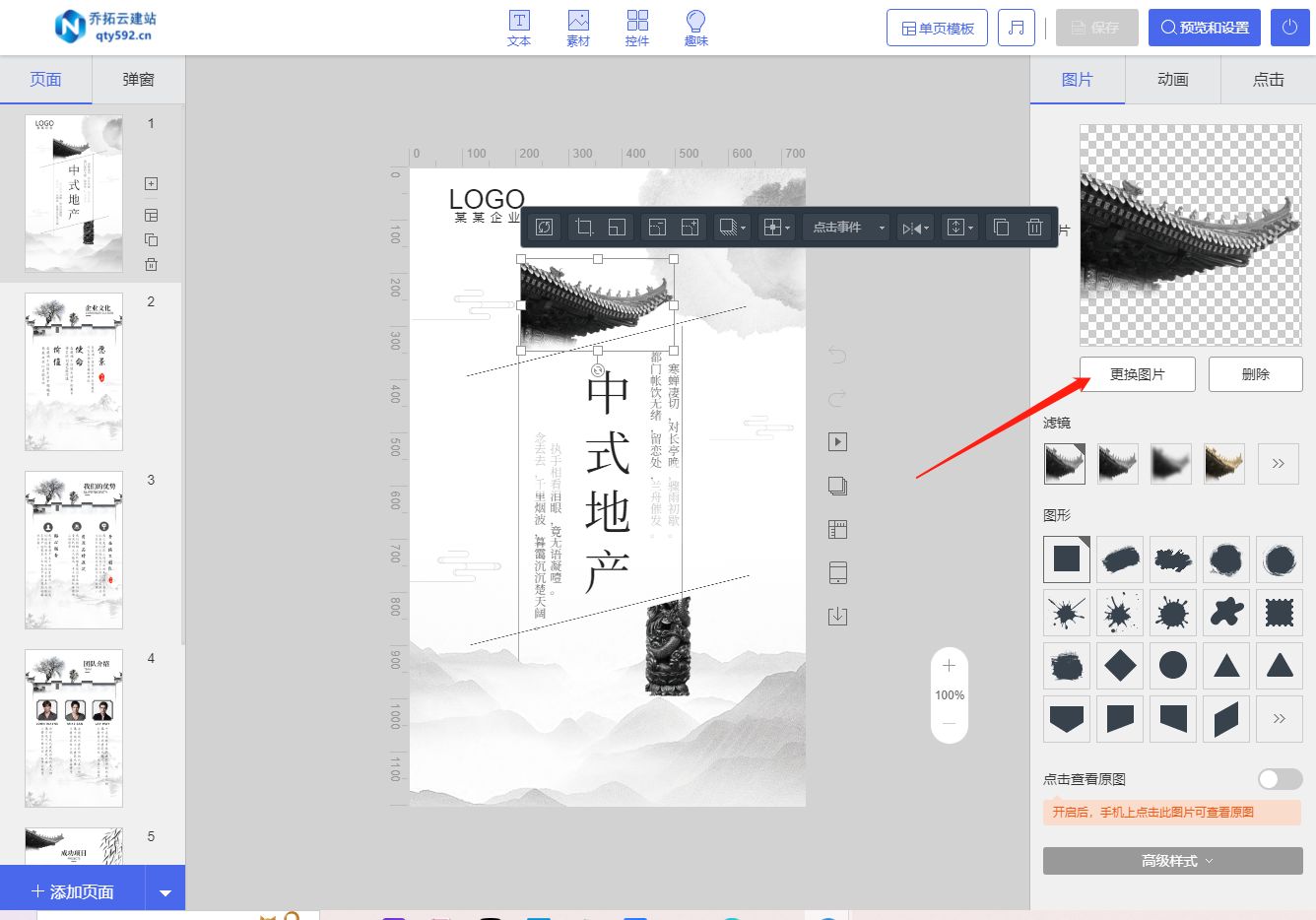The height and width of the screenshot is (920, 1316).
Task: Duplicate page 1 with copy icon
Action: [151, 239]
